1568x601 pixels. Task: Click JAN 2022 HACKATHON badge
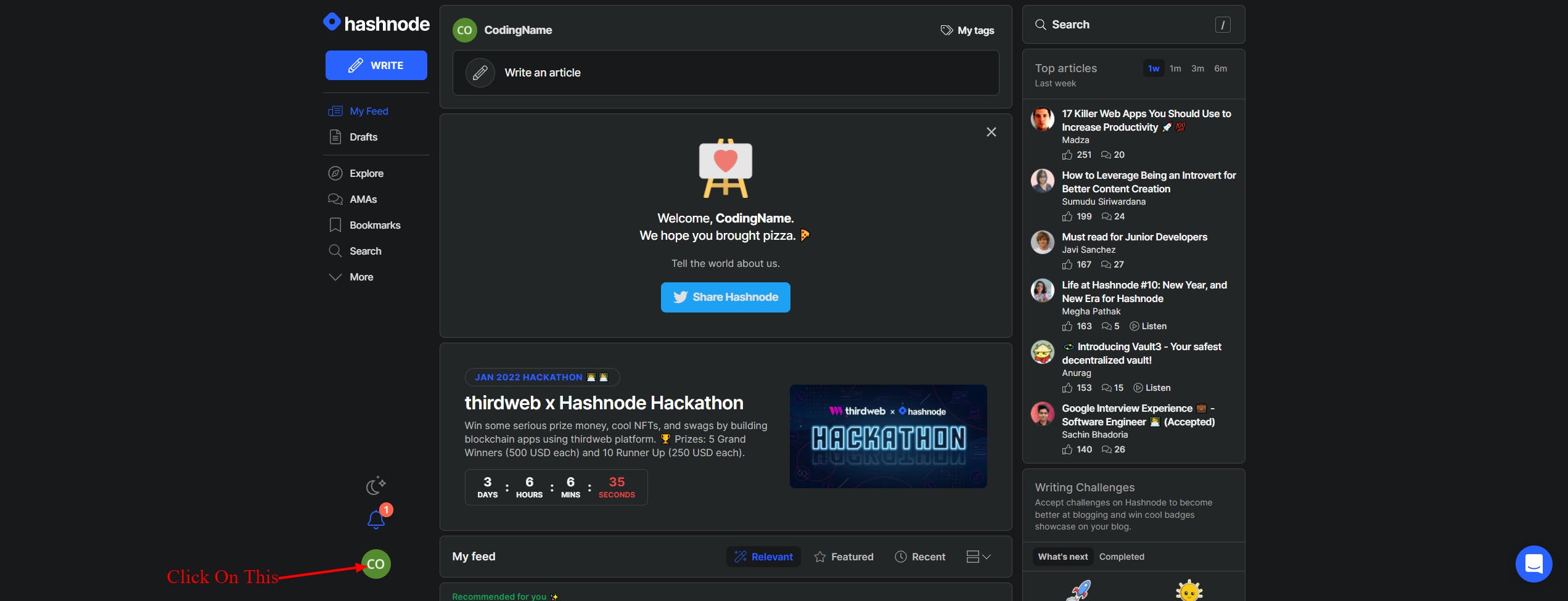click(542, 377)
